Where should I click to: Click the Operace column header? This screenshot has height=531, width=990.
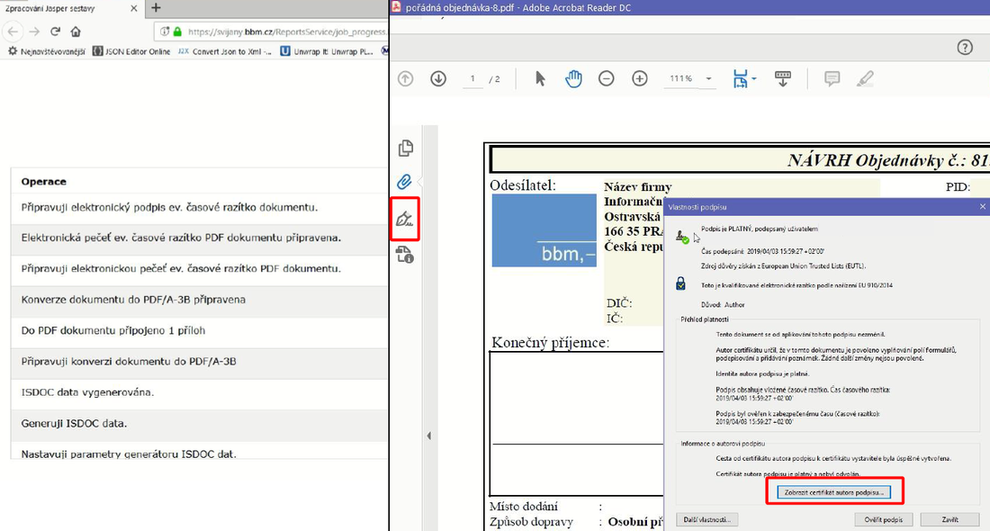[x=44, y=182]
